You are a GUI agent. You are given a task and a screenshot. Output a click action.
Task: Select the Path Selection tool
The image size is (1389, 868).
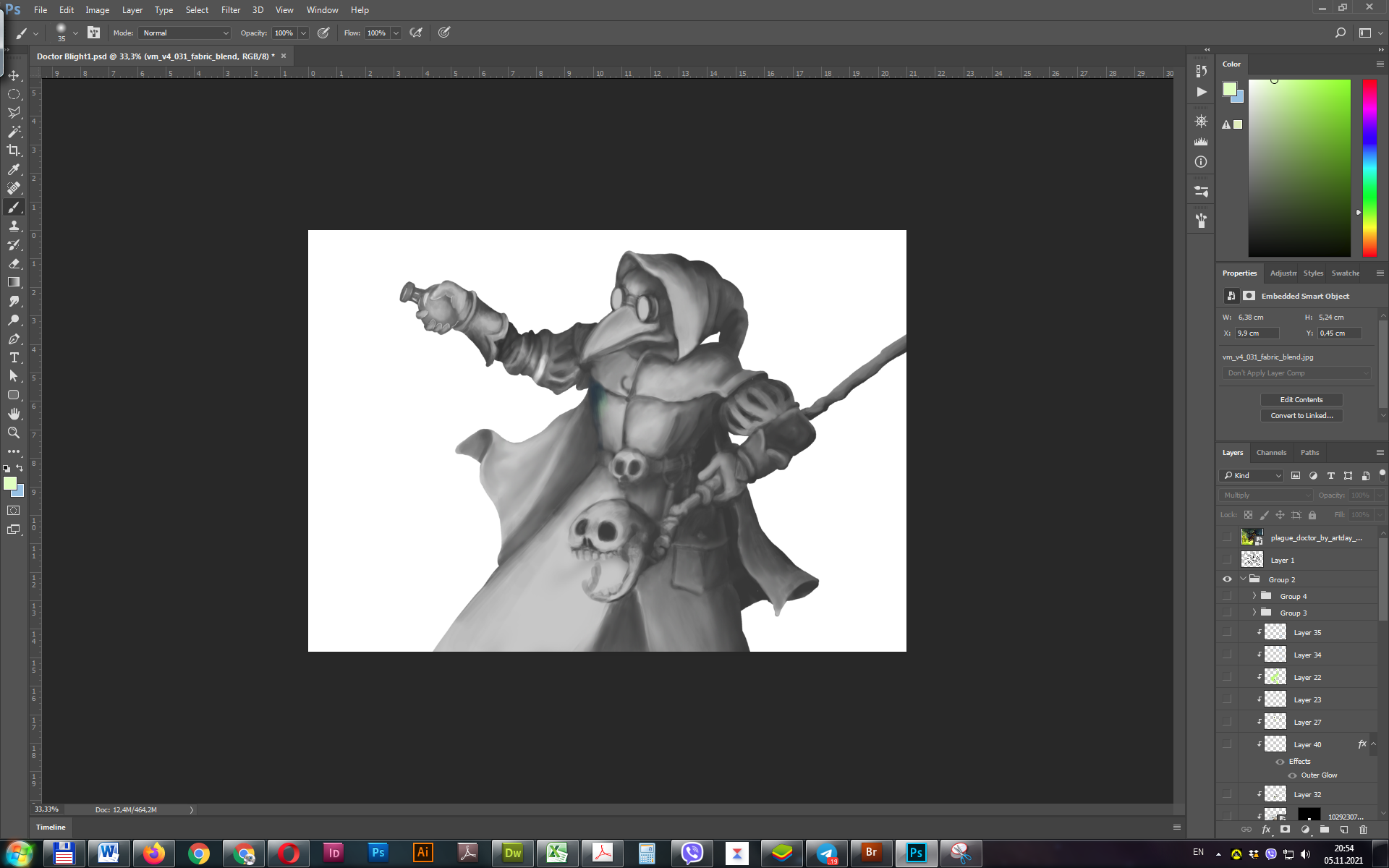tap(14, 376)
